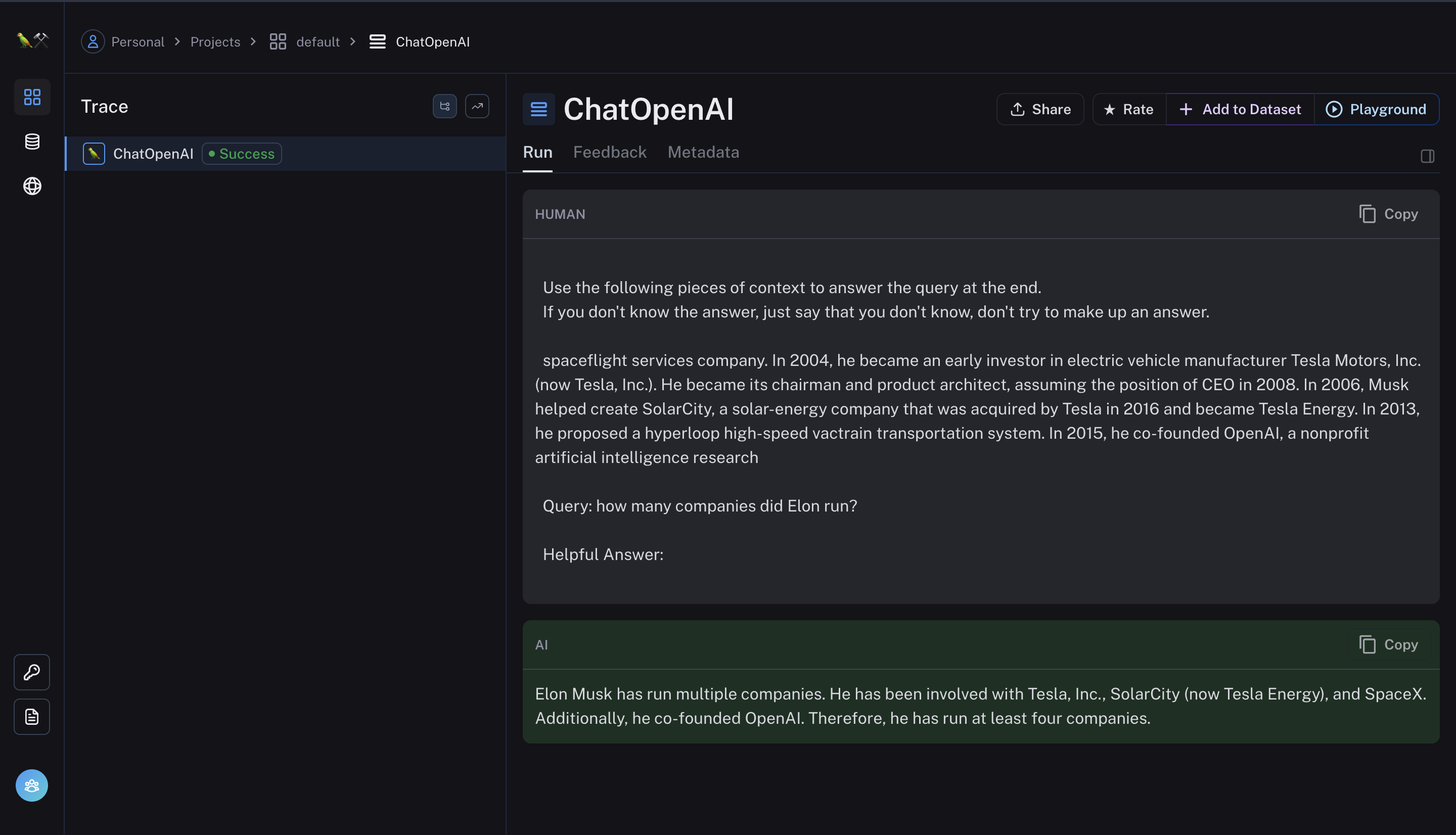Rate this run with the star
The image size is (1456, 835).
point(1128,109)
